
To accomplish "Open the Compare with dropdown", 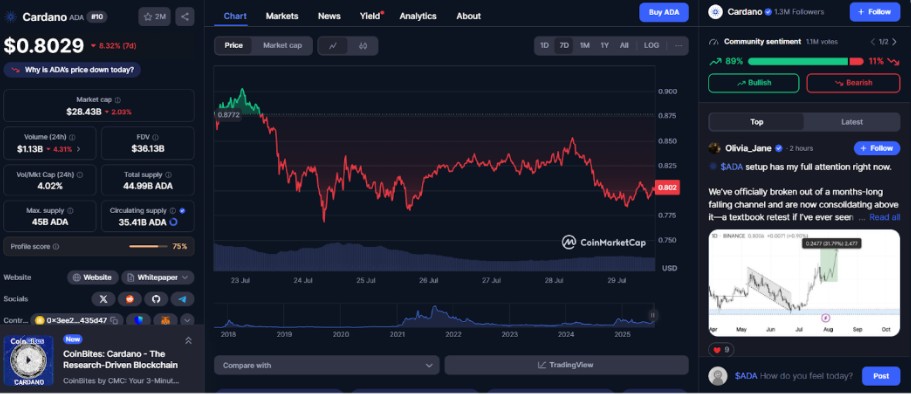I will click(x=327, y=365).
